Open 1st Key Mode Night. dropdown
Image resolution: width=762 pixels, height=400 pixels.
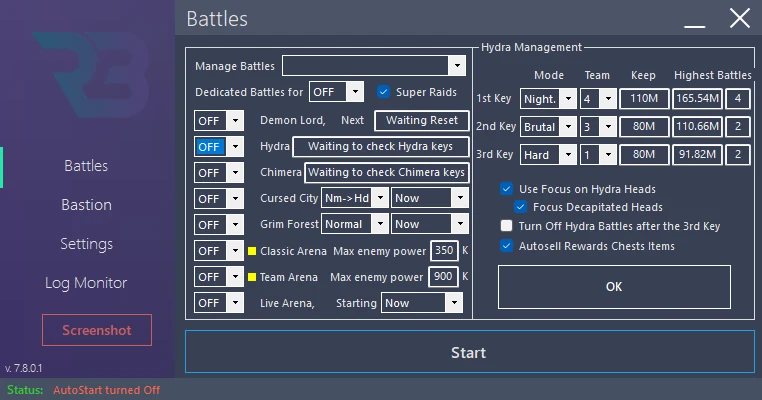coord(568,99)
